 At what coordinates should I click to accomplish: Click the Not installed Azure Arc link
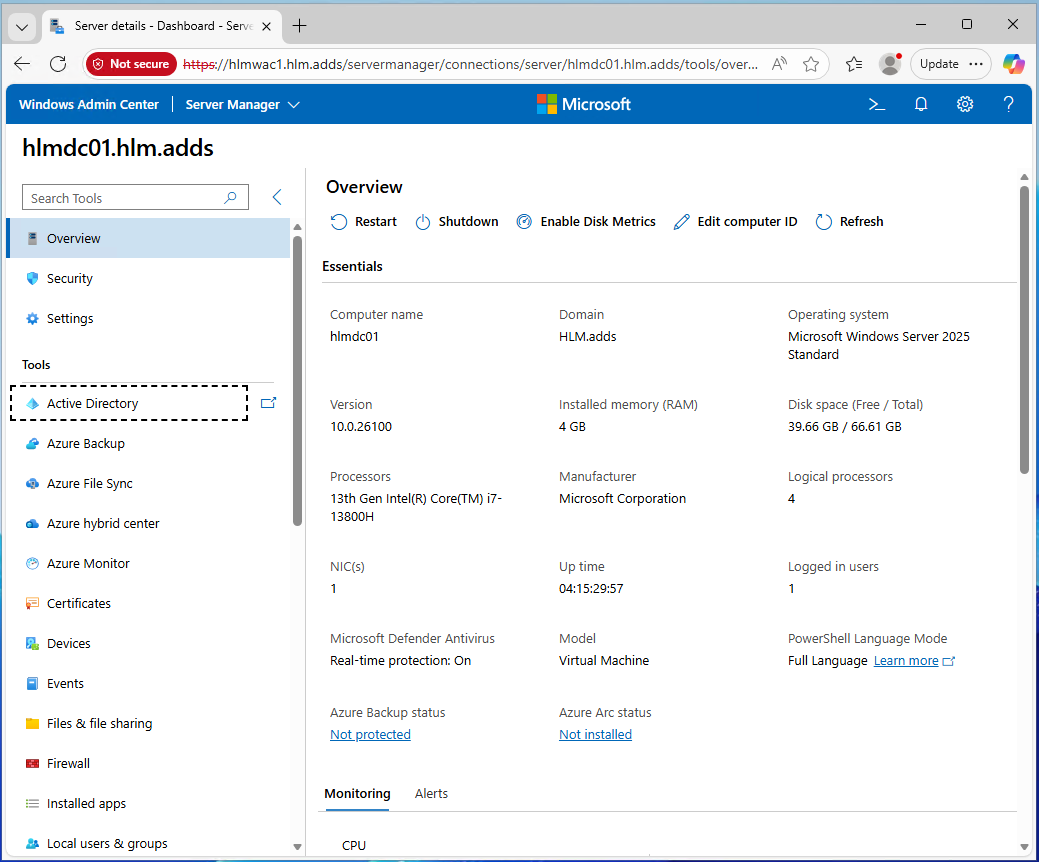tap(595, 734)
